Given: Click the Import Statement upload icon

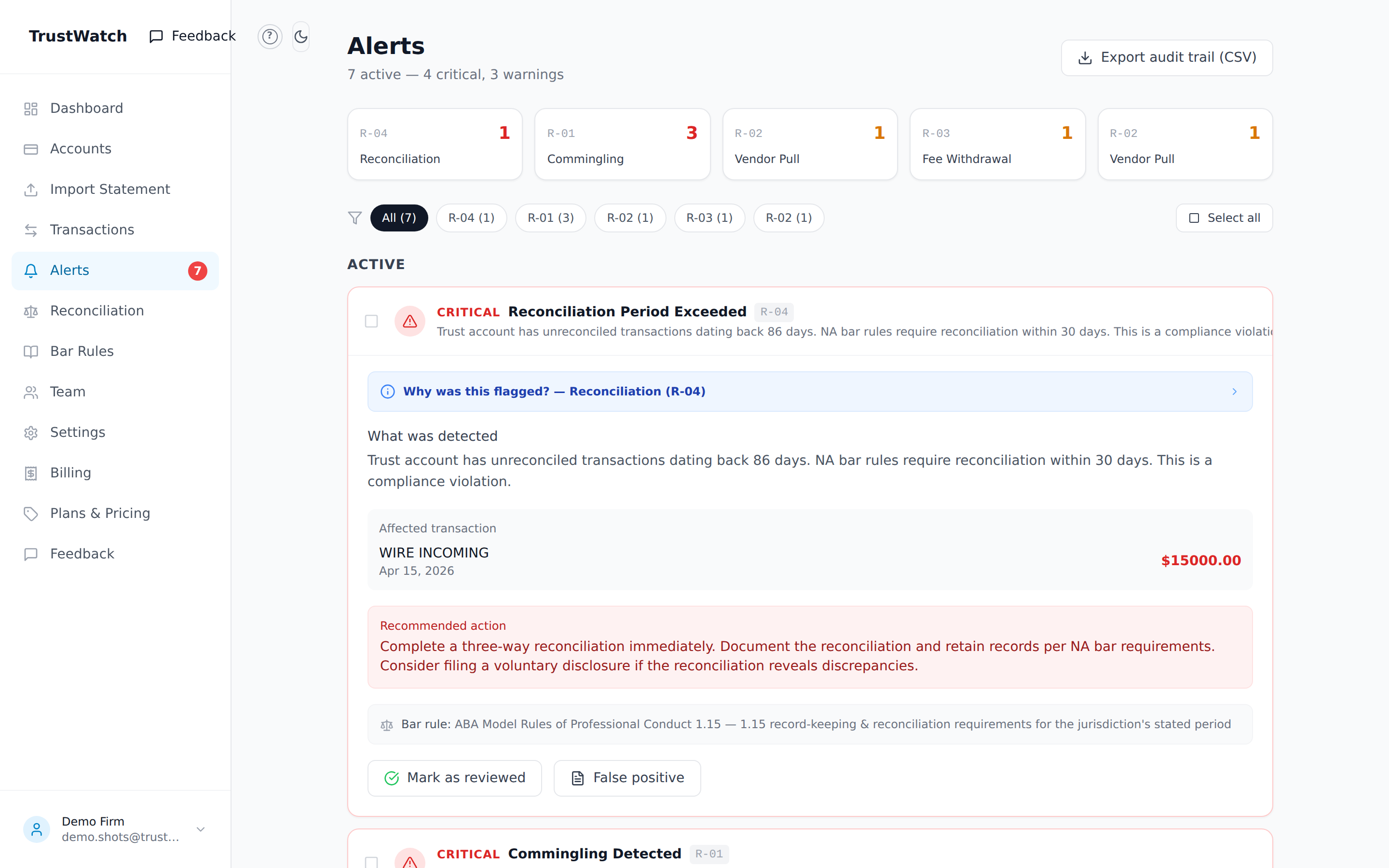Looking at the screenshot, I should (31, 190).
